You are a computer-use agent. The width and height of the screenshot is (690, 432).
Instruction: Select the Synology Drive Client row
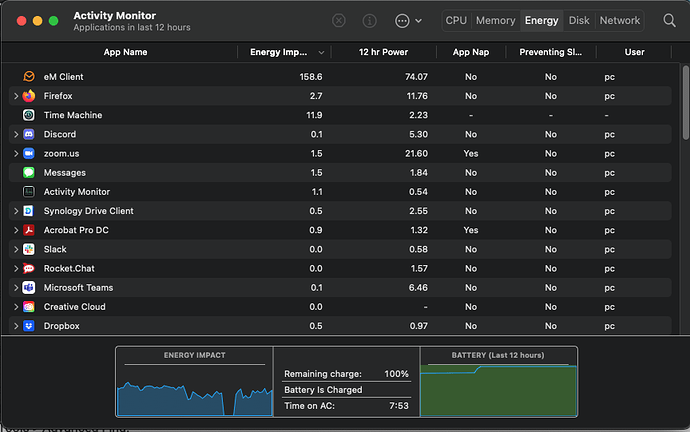[340, 211]
